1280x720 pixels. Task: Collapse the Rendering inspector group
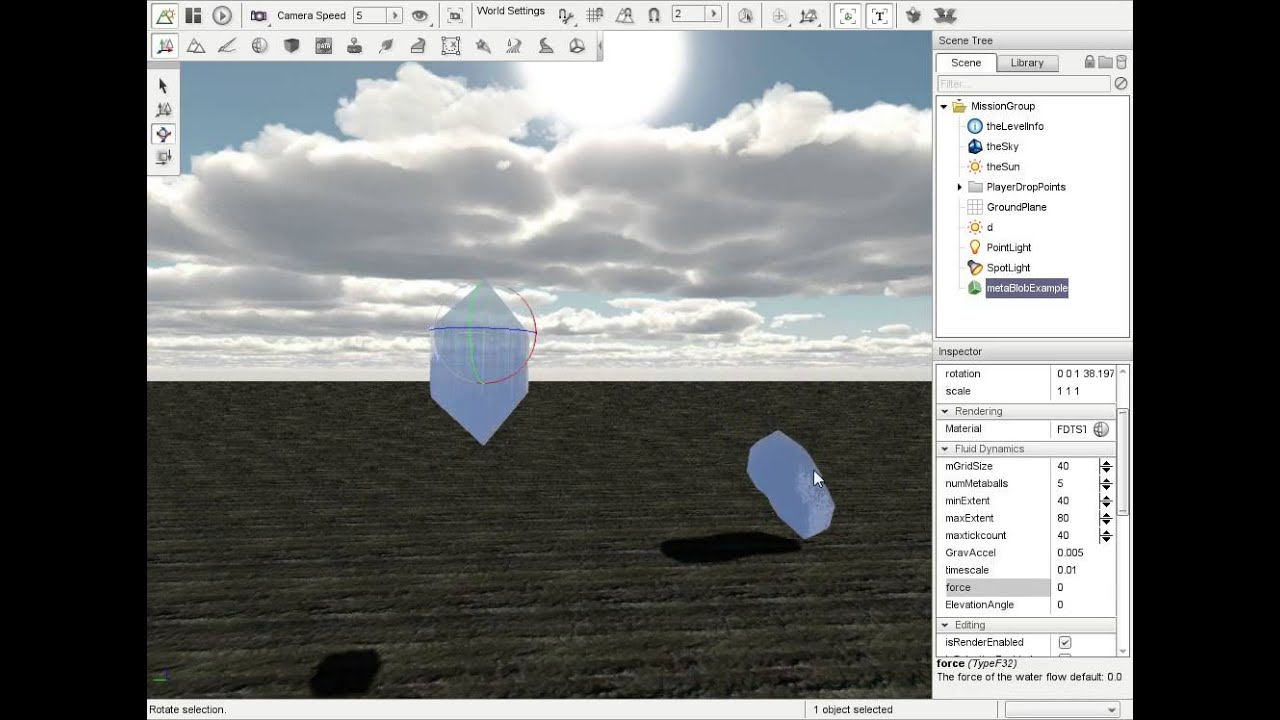pos(944,411)
